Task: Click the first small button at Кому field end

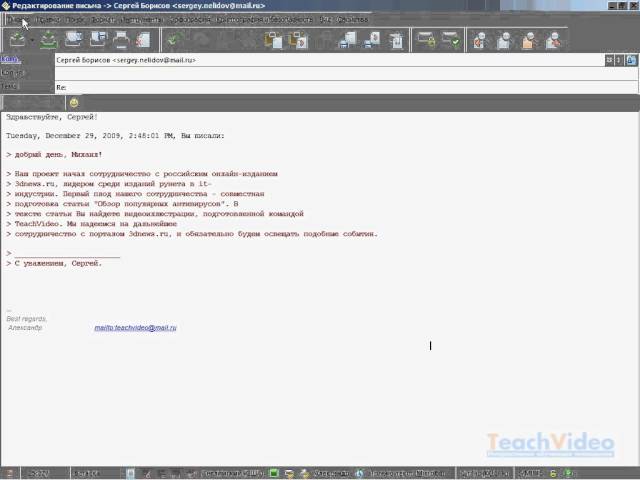Action: click(x=609, y=60)
